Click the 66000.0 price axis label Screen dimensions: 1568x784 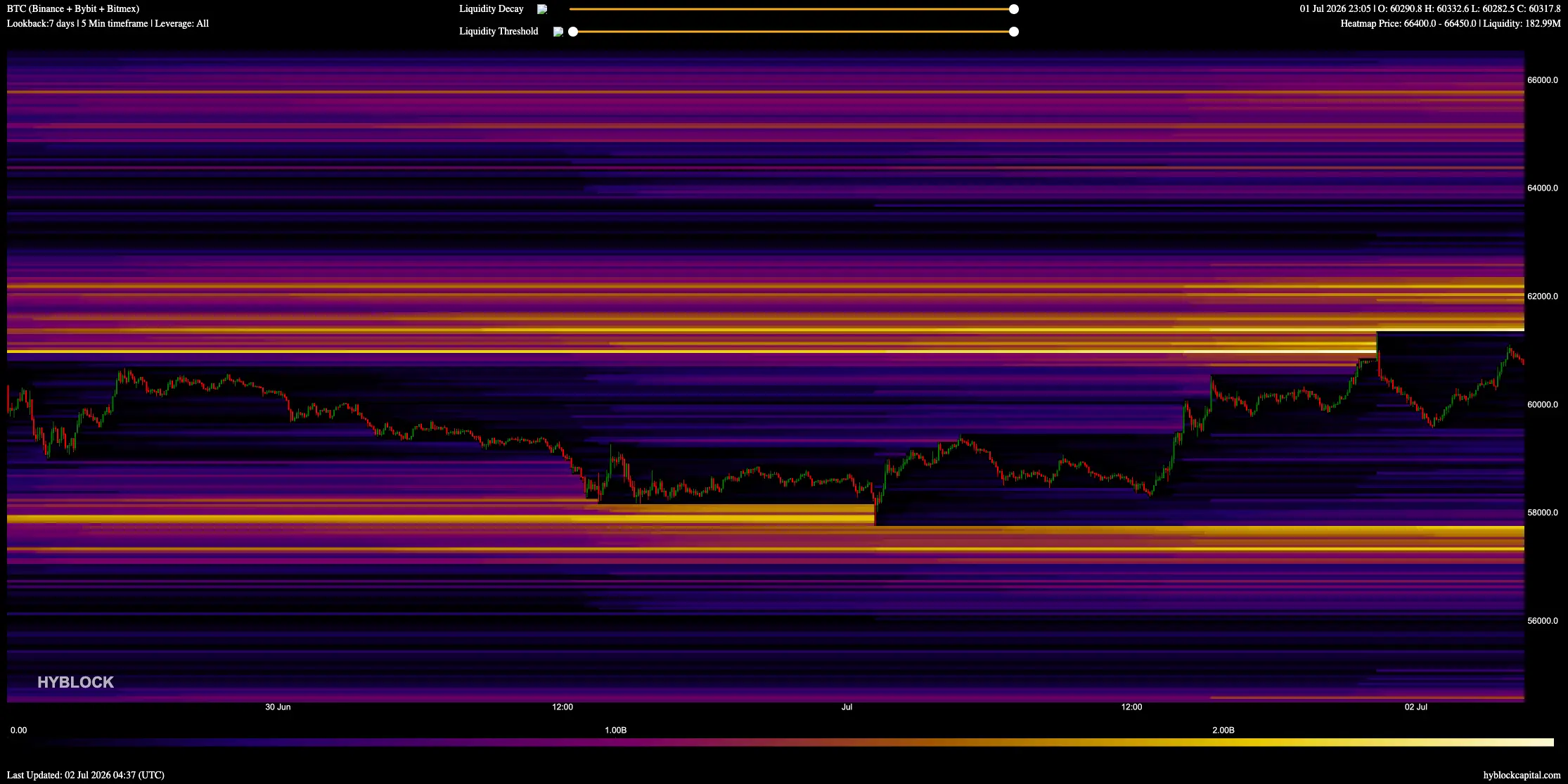pos(1543,80)
